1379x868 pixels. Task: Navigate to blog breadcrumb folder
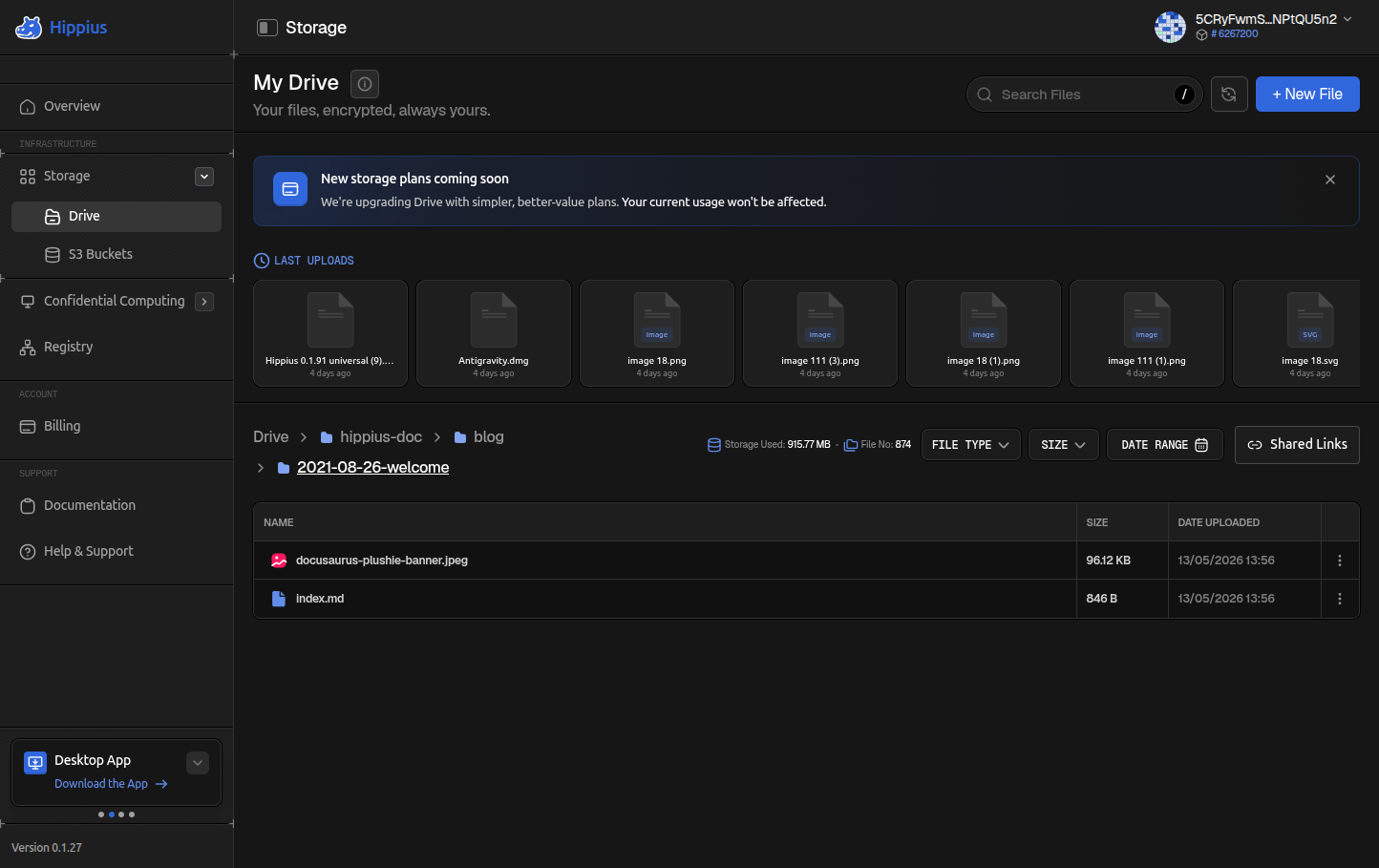(x=479, y=437)
